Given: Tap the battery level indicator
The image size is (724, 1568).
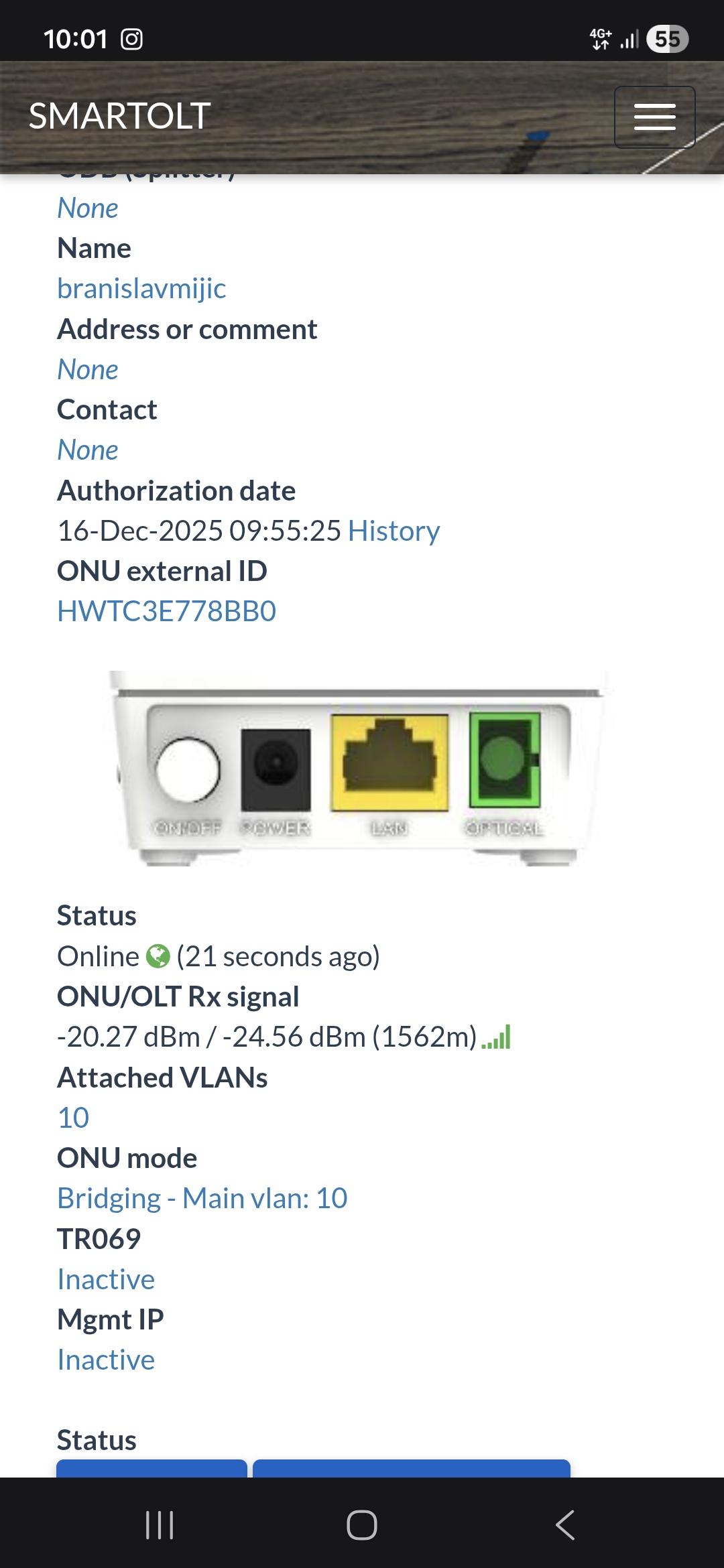Looking at the screenshot, I should (x=667, y=39).
